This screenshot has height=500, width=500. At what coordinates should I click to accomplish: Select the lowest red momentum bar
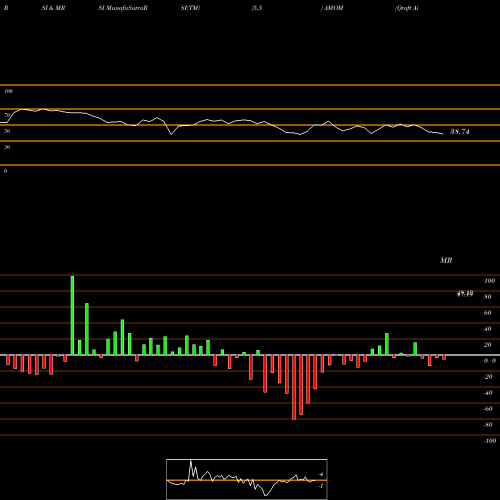[x=294, y=387]
